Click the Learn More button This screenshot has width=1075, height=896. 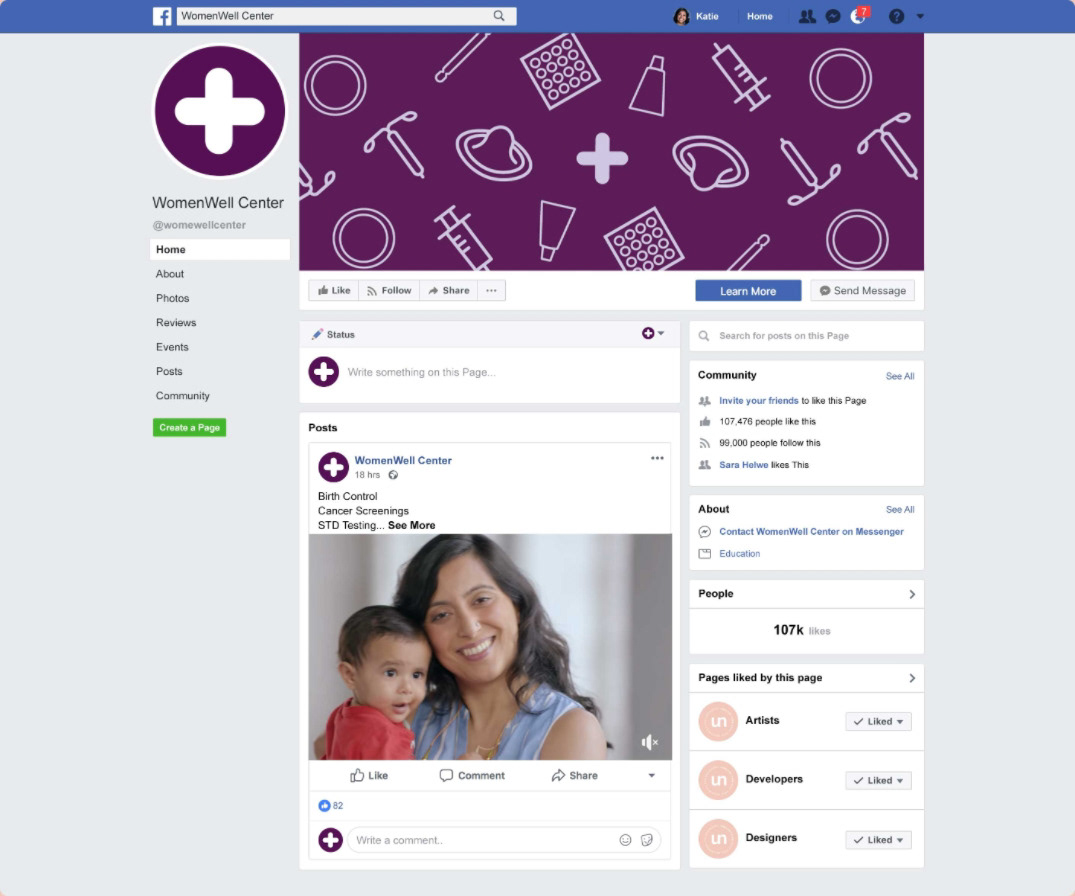pos(748,291)
